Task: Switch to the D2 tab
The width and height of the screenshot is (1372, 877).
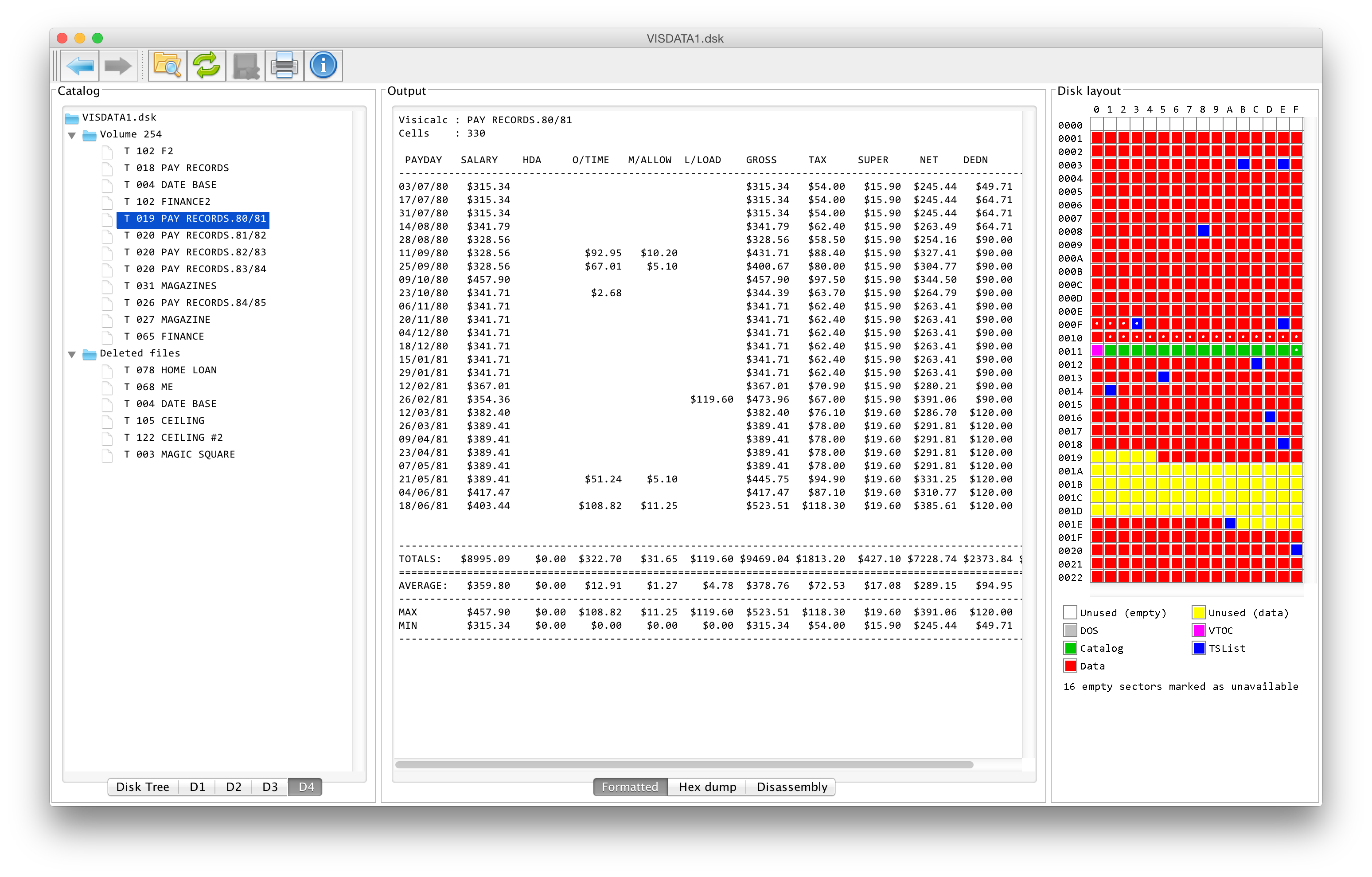Action: click(x=234, y=787)
